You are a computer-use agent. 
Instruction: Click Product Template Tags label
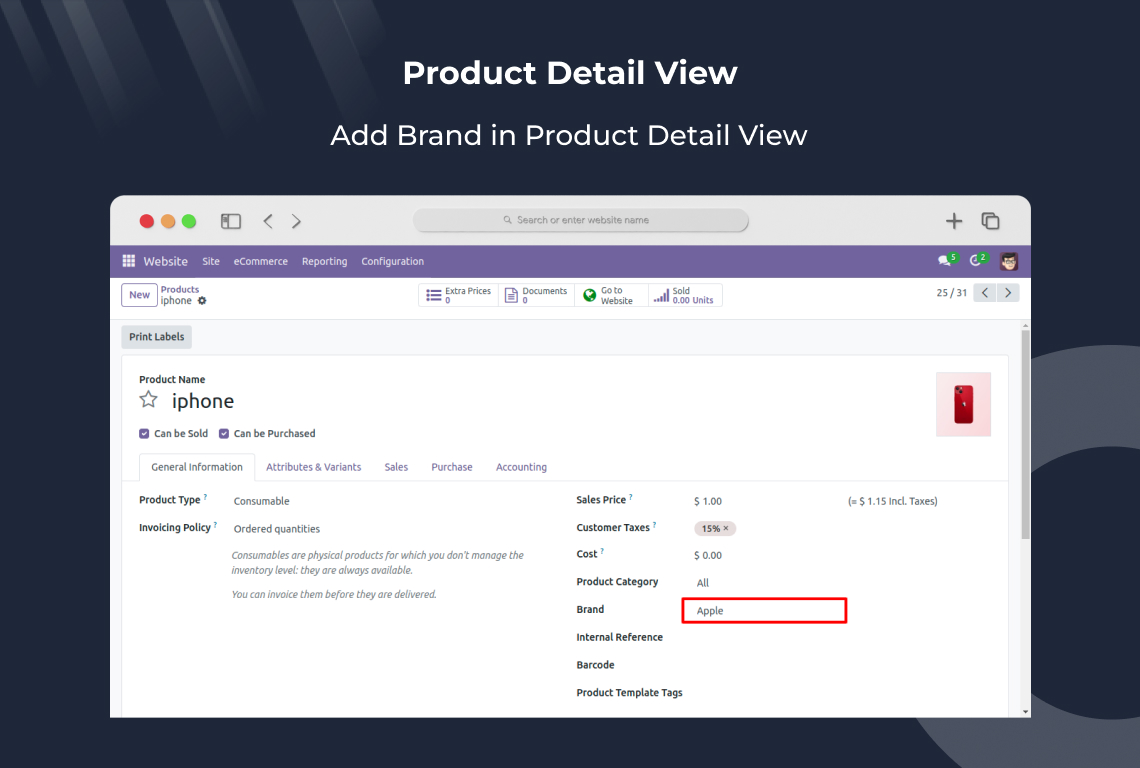(x=630, y=692)
